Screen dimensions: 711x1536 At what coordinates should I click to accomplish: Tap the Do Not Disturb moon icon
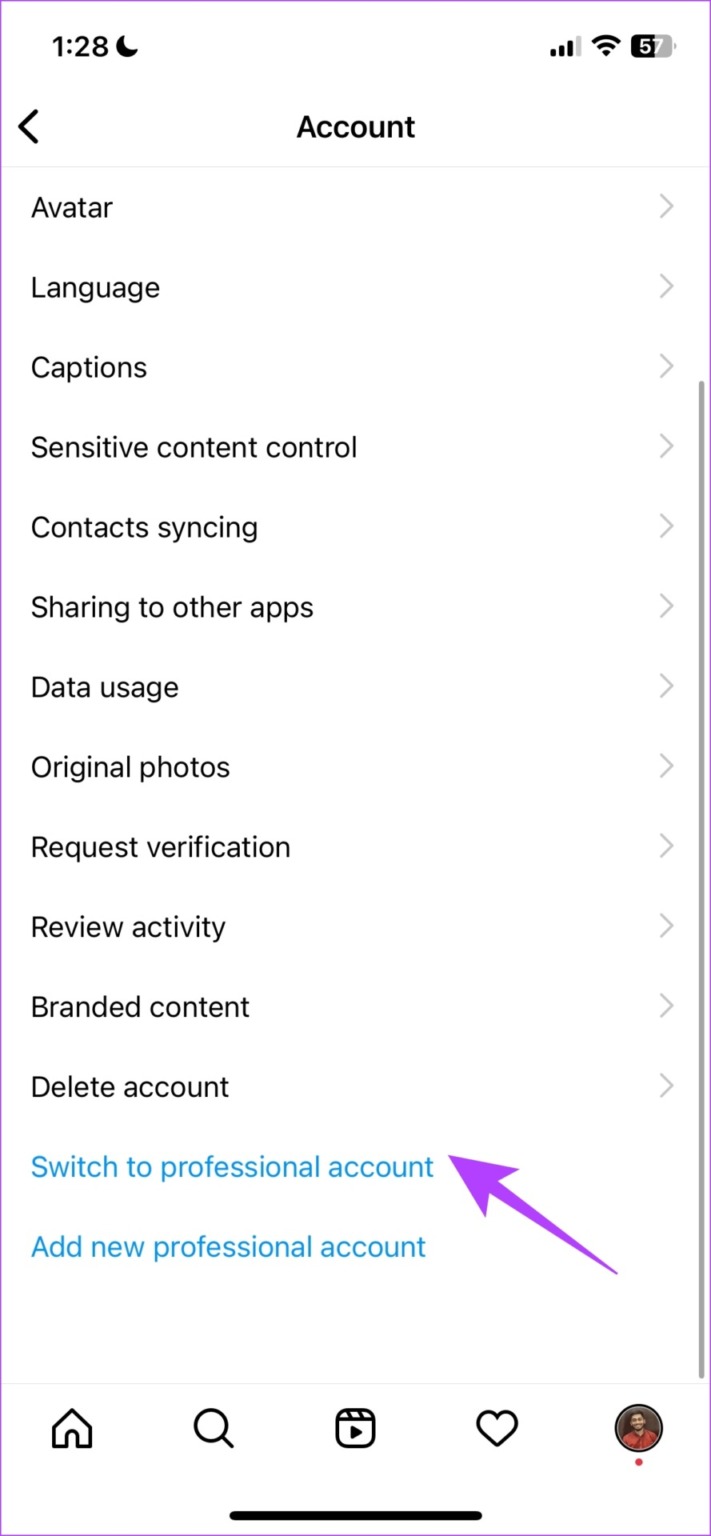click(128, 45)
